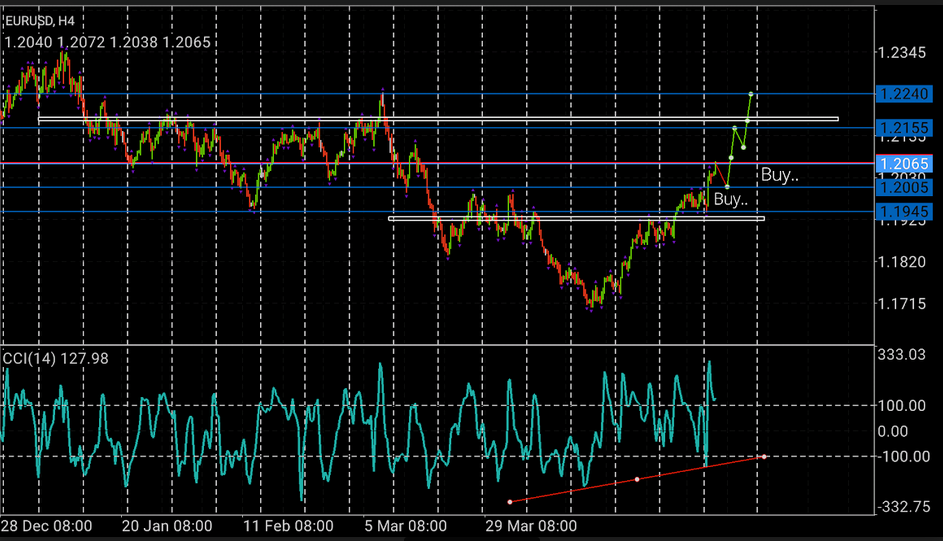Click the -332.75 CCI scale value
943x541 pixels.
(904, 507)
